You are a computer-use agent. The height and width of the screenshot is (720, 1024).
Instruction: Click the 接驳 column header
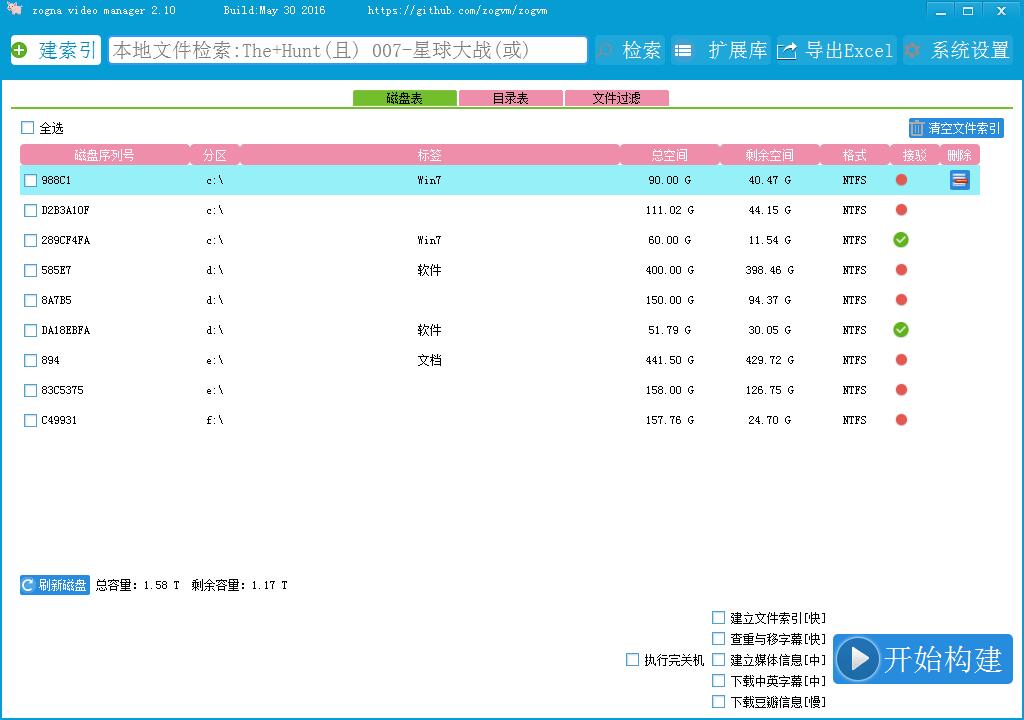tap(914, 155)
